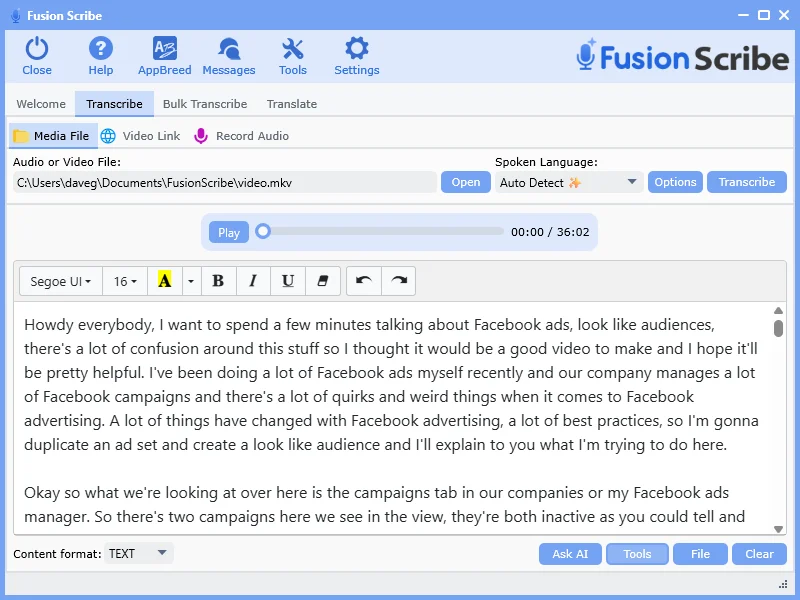Play the media file
The width and height of the screenshot is (800, 600).
point(229,232)
